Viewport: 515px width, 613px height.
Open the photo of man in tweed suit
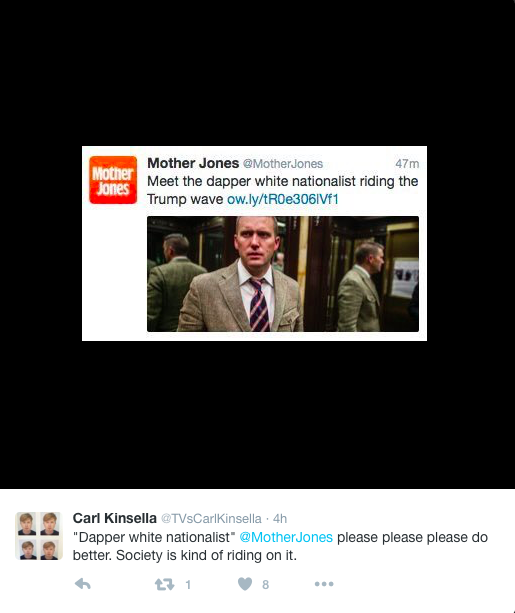[283, 274]
